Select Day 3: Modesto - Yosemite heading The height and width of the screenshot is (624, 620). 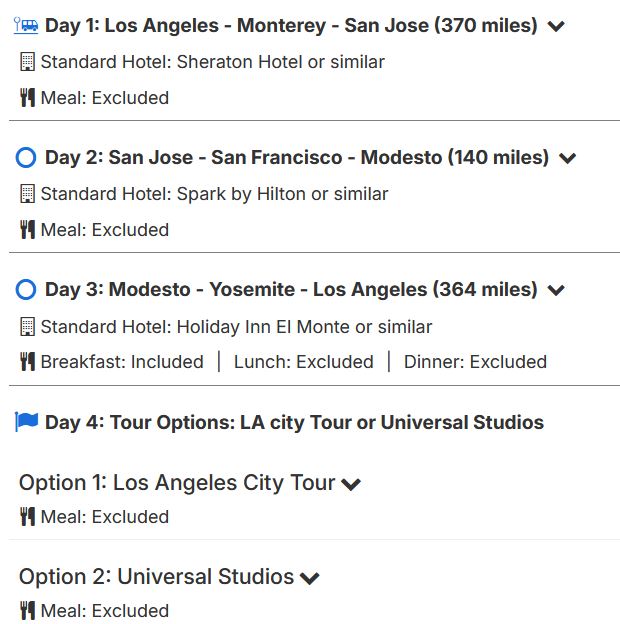[x=291, y=290]
